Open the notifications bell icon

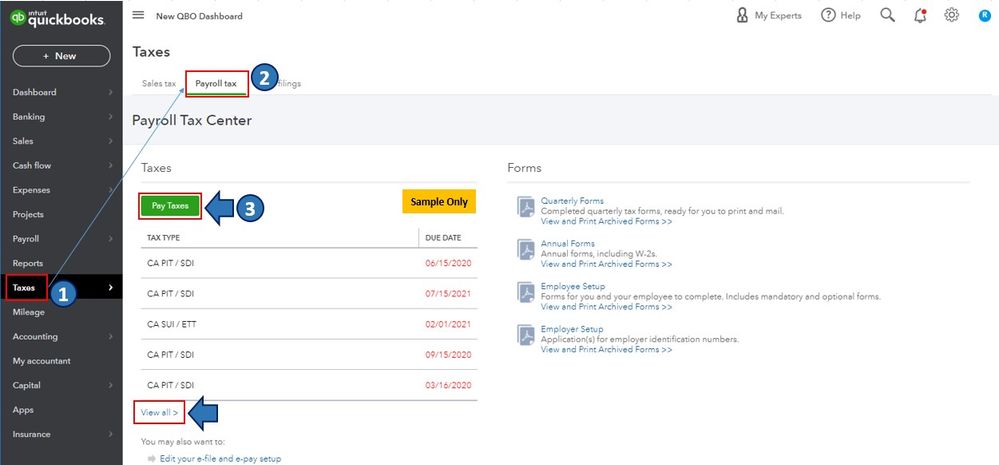coord(920,15)
